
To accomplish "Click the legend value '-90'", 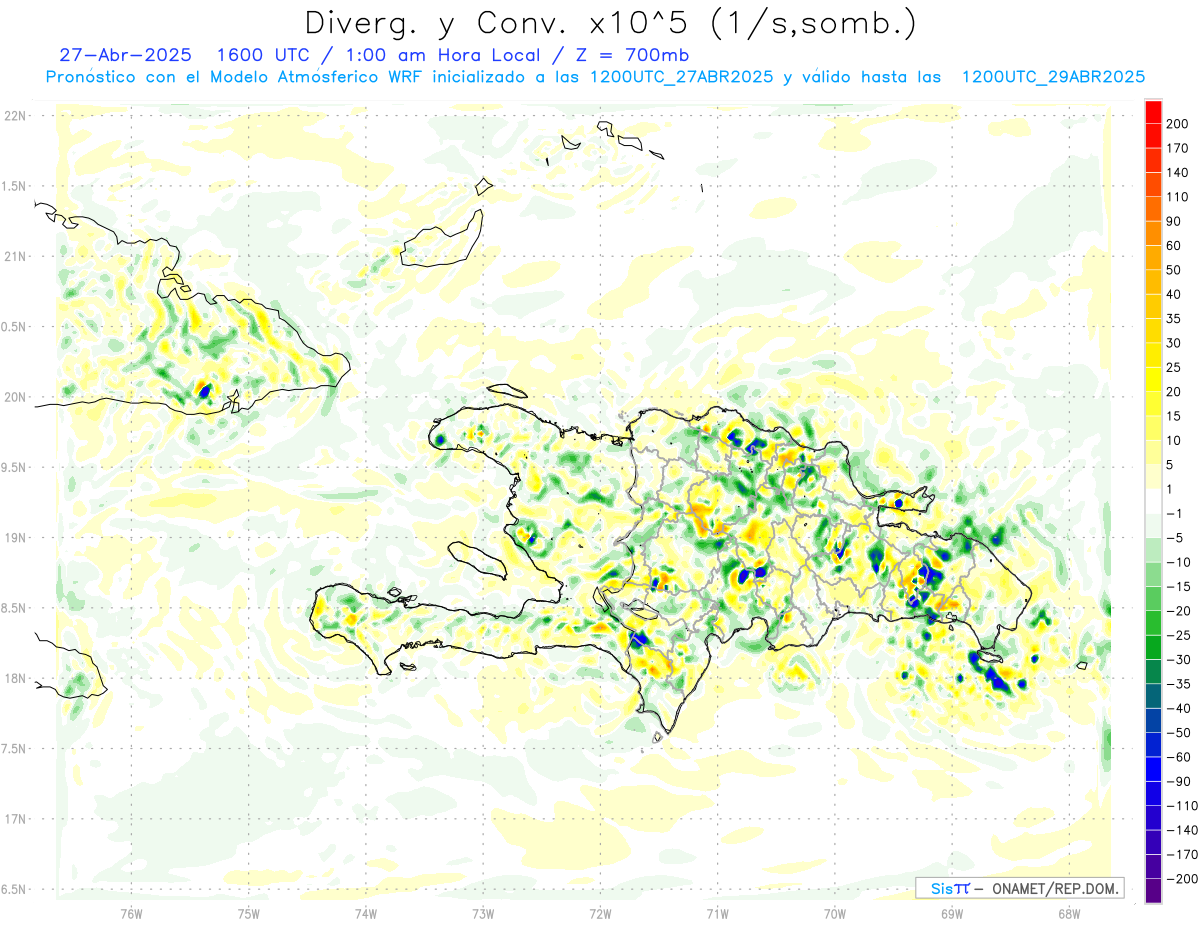I will pos(1178,782).
